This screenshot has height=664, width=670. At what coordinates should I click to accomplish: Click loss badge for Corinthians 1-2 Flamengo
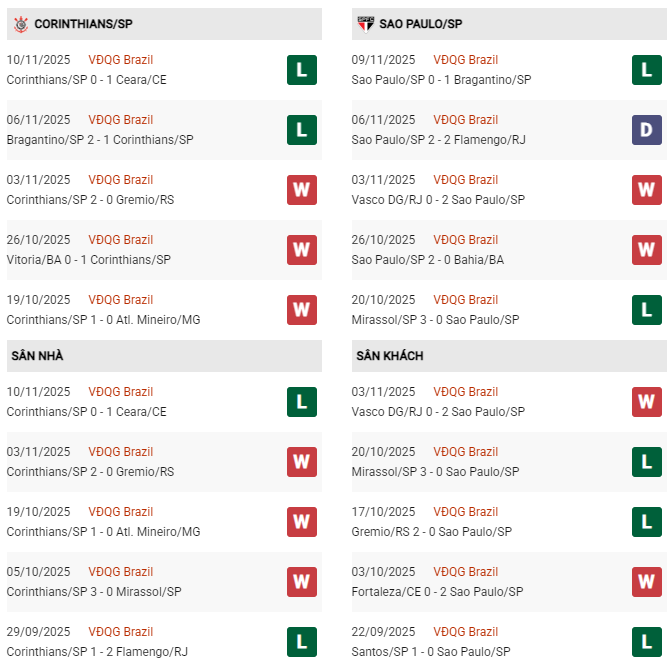pos(302,642)
